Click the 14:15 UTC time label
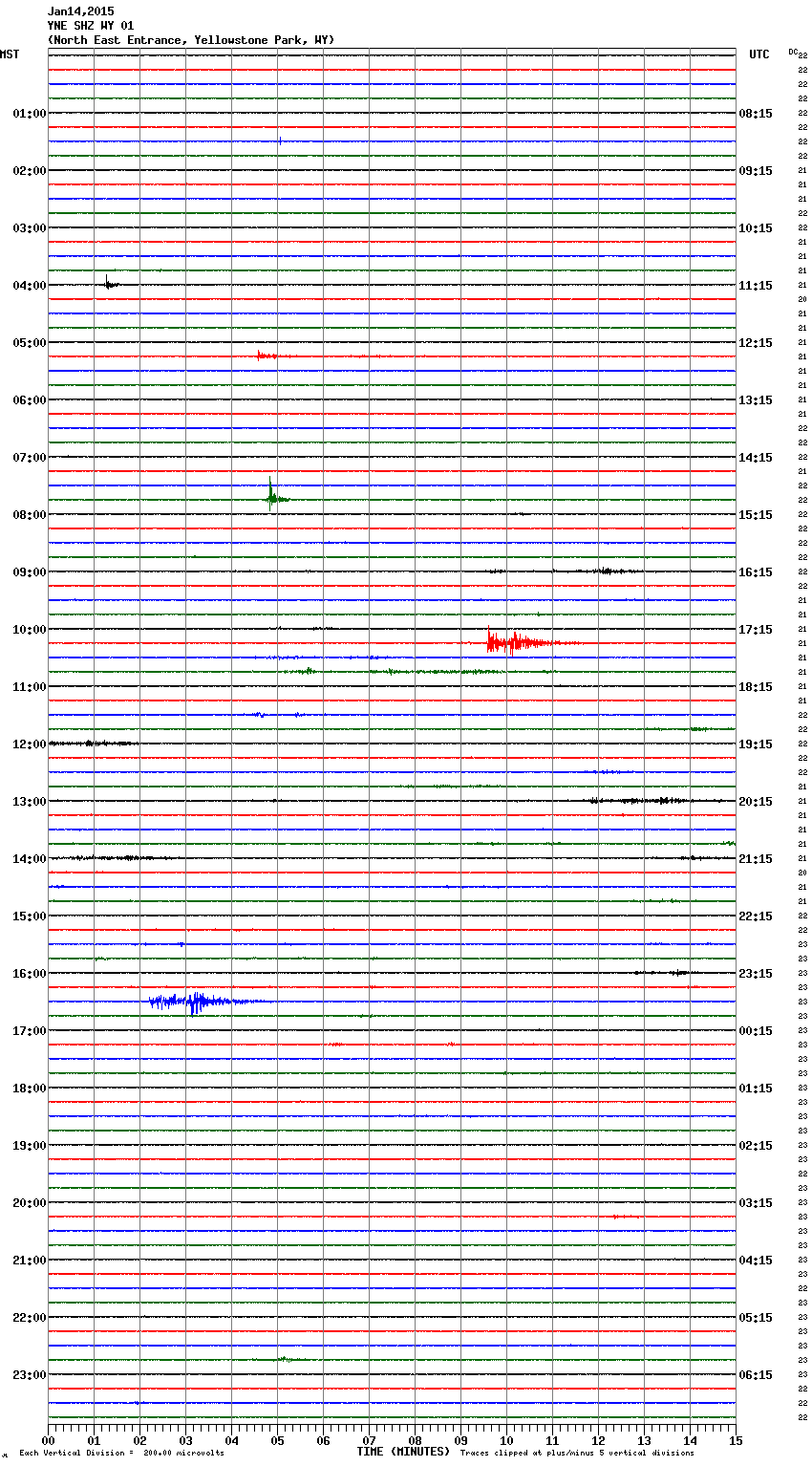This screenshot has width=812, height=1466. pyautogui.click(x=756, y=458)
